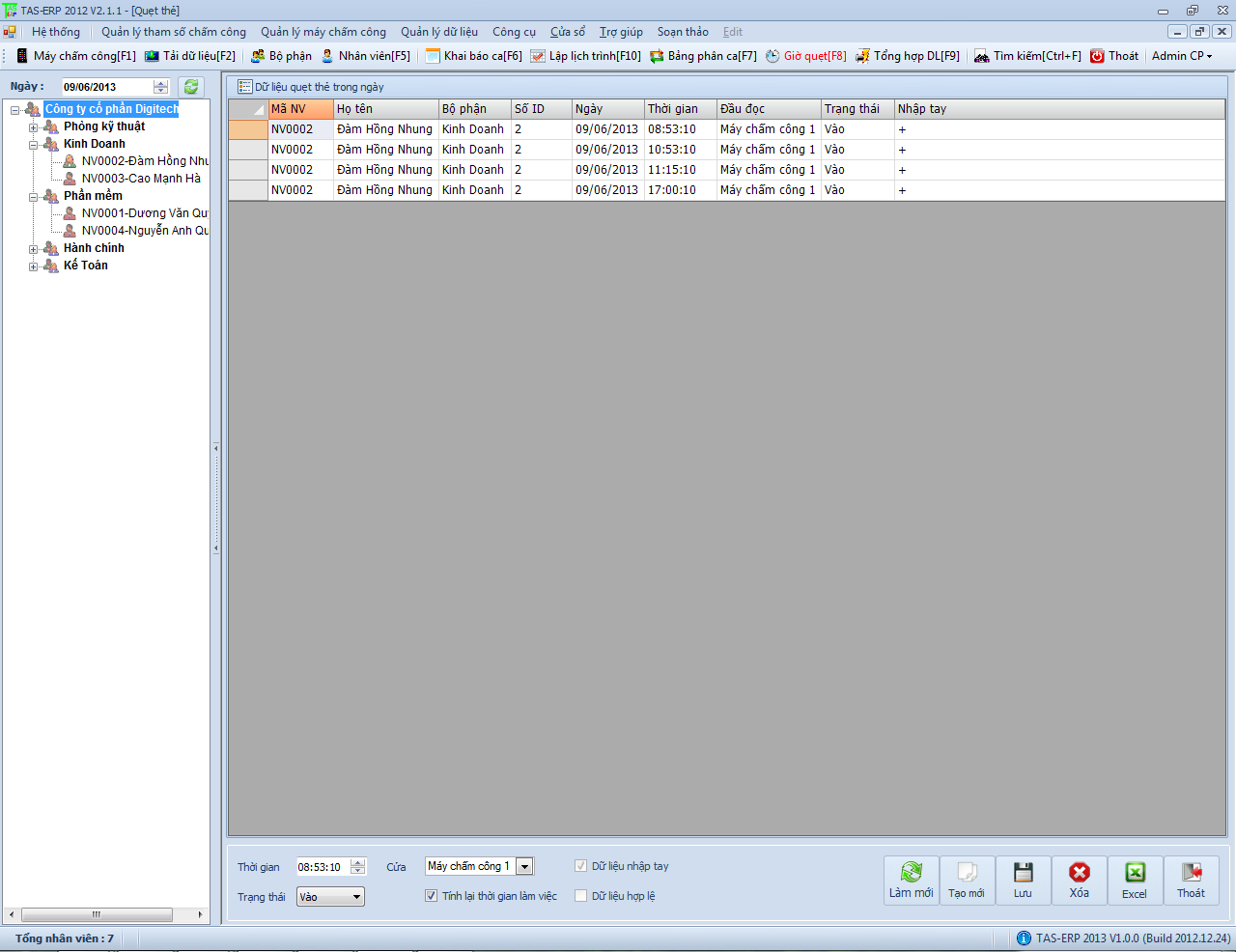The width and height of the screenshot is (1236, 952).
Task: Open Bộ phận toolbar item
Action: (281, 56)
